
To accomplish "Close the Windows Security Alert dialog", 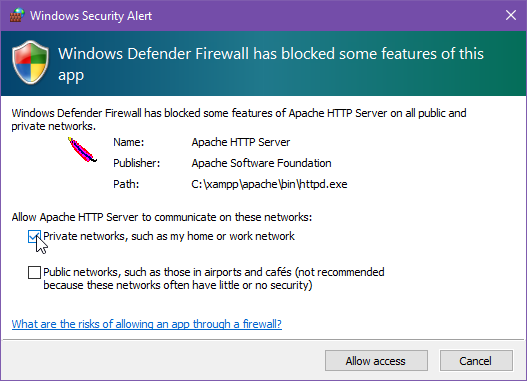I will click(511, 15).
